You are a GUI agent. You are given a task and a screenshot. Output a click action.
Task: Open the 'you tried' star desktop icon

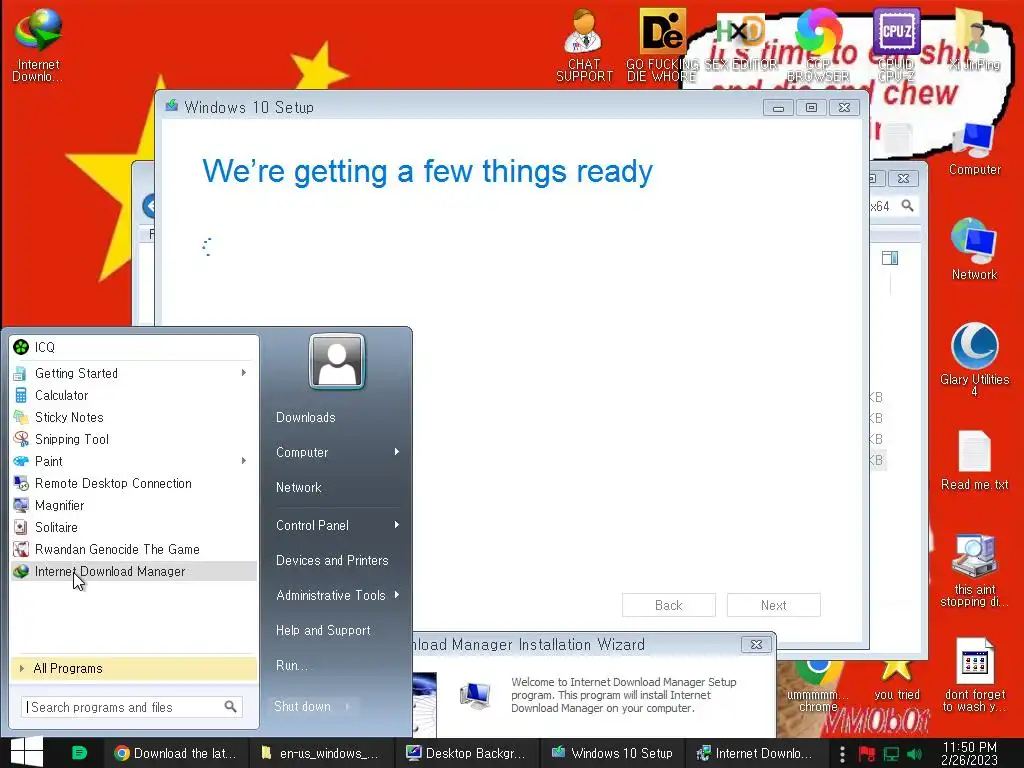897,679
